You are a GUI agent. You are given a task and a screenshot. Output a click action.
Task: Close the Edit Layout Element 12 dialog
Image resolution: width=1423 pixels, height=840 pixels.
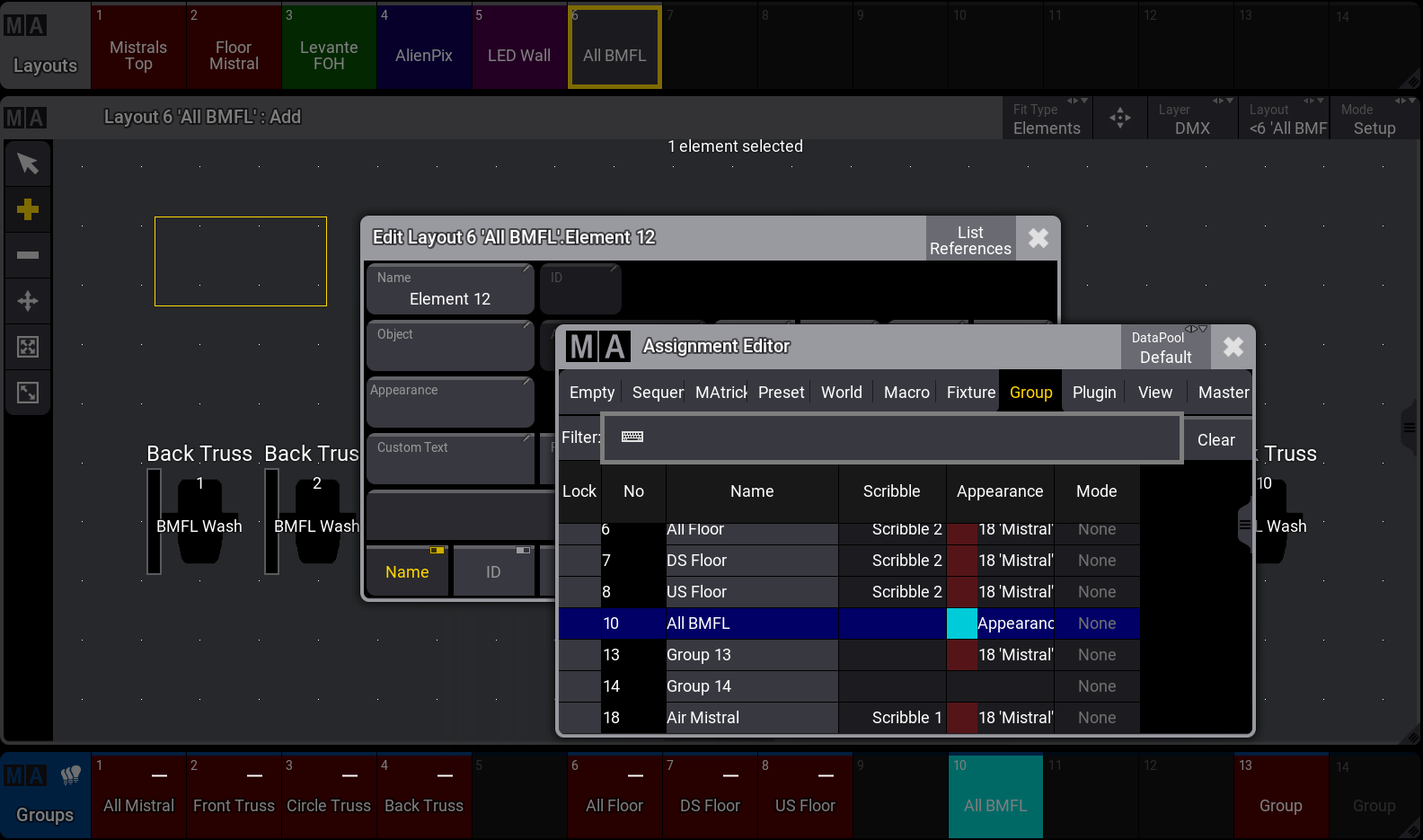point(1039,238)
